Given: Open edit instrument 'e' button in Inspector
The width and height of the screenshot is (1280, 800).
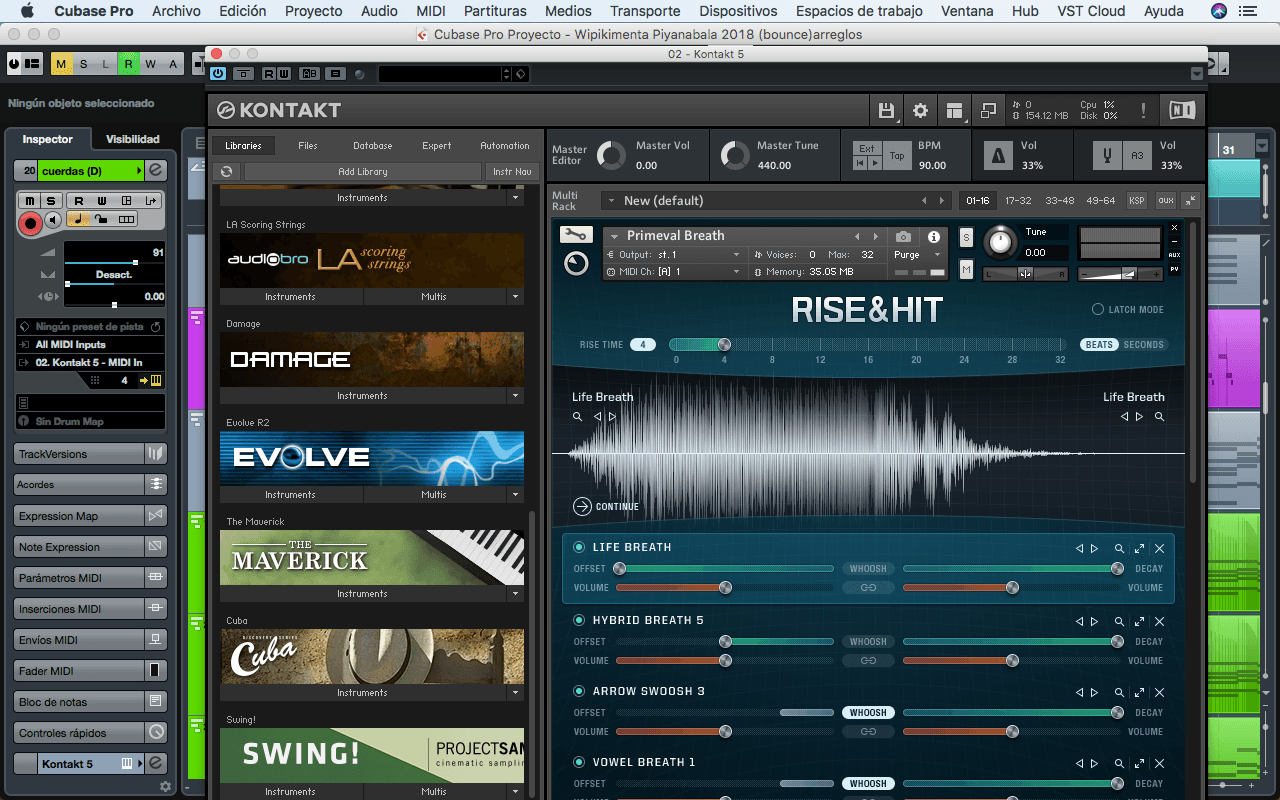Looking at the screenshot, I should (x=155, y=171).
